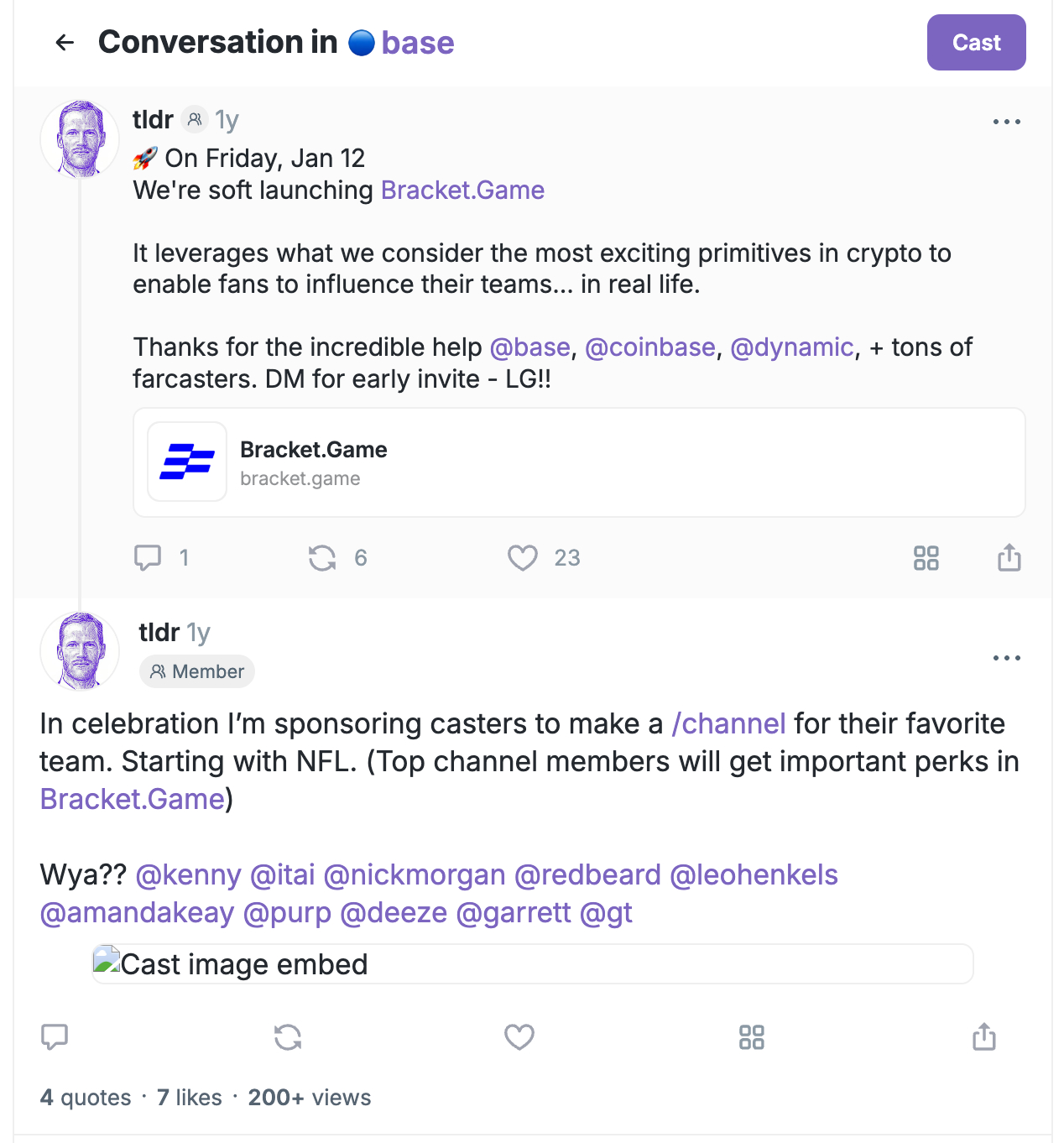Screen dimensions: 1064x1143
Task: Click the recast icon on the second cast
Action: pyautogui.click(x=287, y=1037)
